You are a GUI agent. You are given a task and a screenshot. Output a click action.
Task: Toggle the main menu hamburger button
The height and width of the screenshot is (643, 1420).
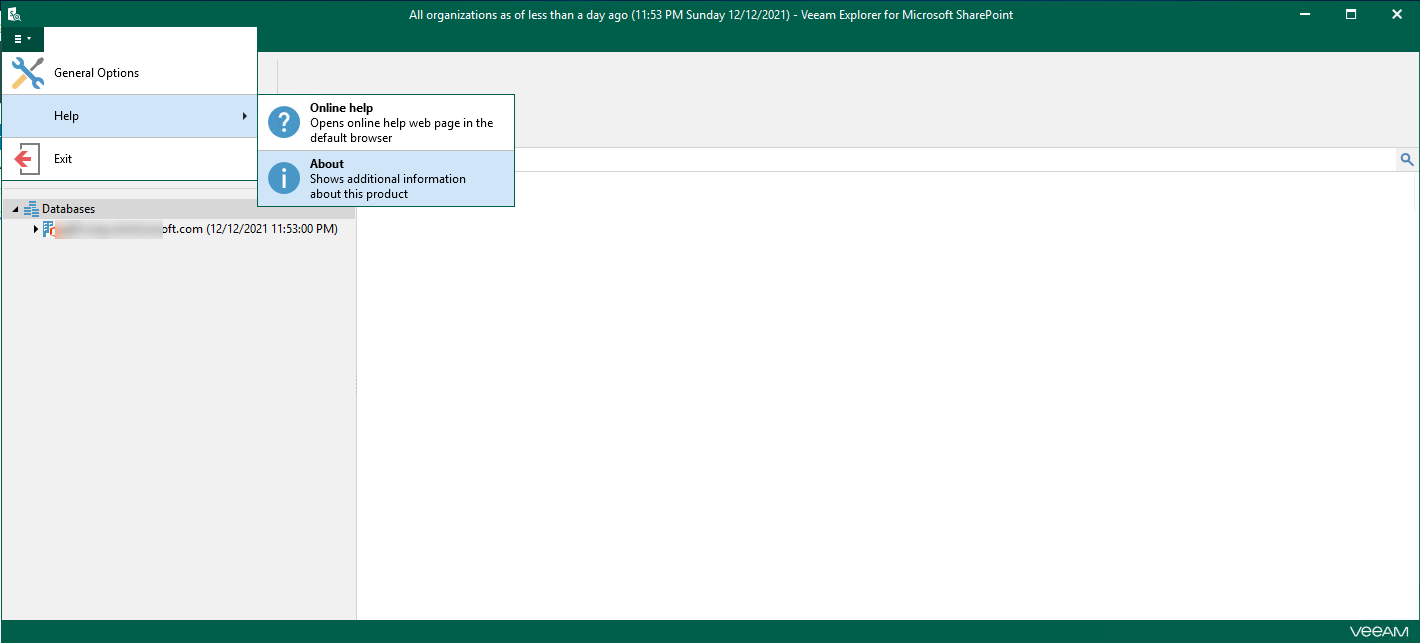pos(22,39)
